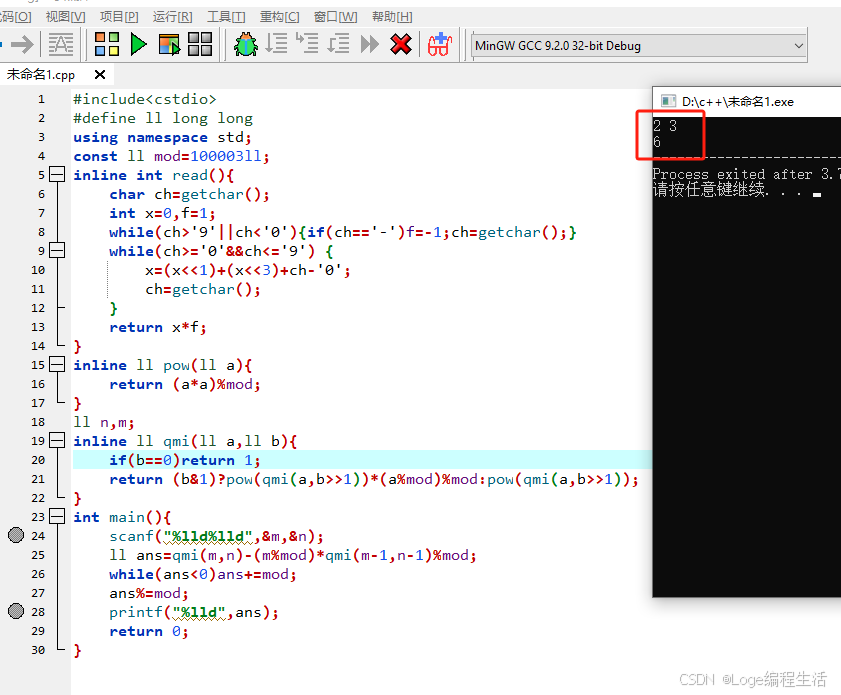Click 'return (a*a)%mod;' on line 16

point(185,384)
